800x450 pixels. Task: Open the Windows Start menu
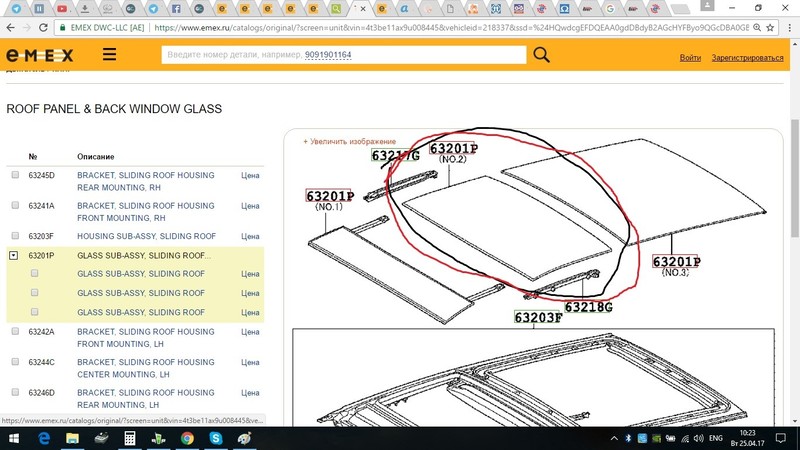(14, 438)
